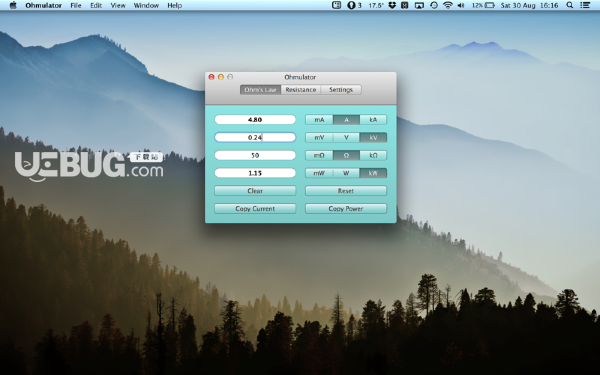The image size is (600, 375).
Task: Click the date and time Sat 30 Aug 16:16
Action: tap(529, 5)
